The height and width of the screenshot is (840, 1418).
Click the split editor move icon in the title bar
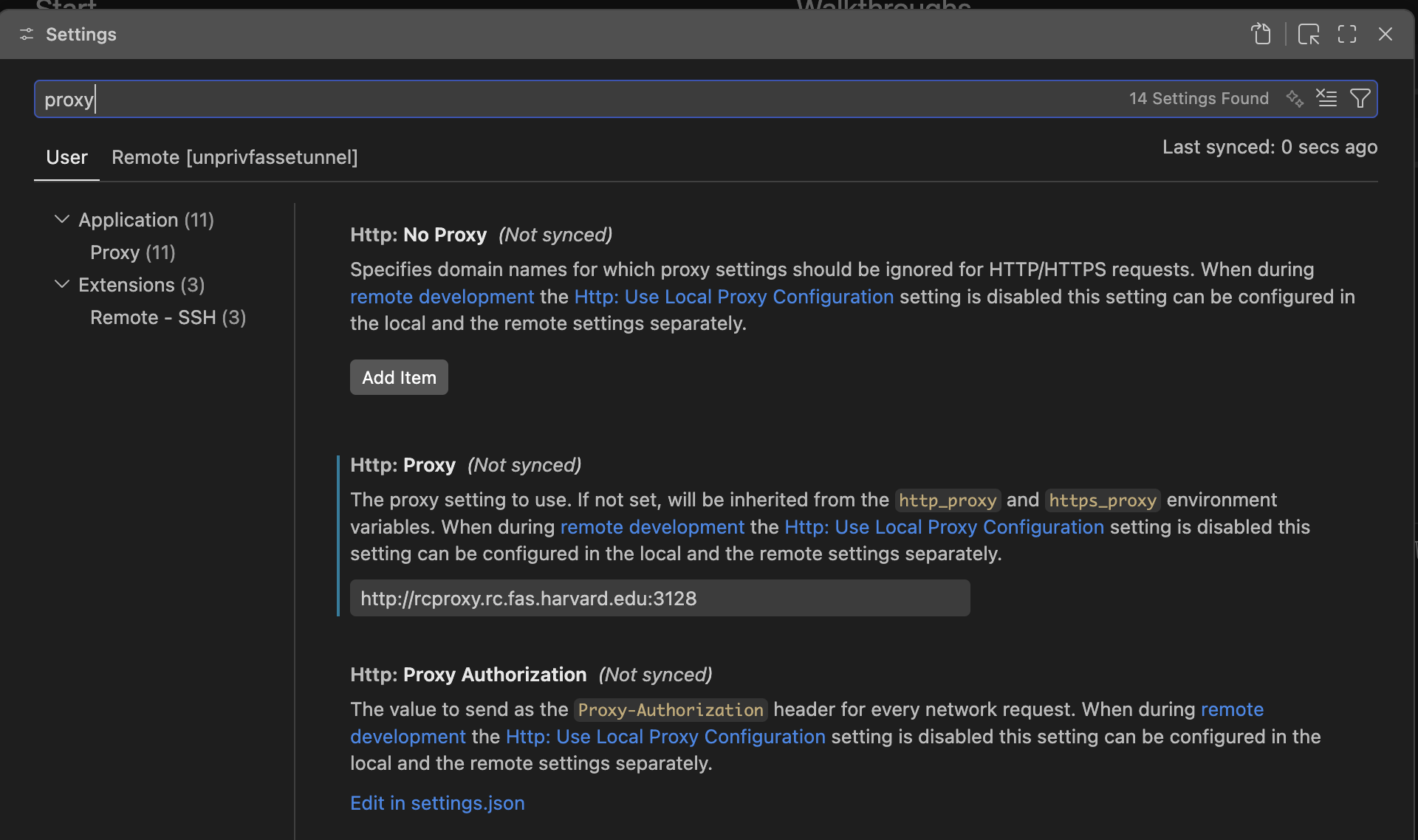pyautogui.click(x=1309, y=34)
